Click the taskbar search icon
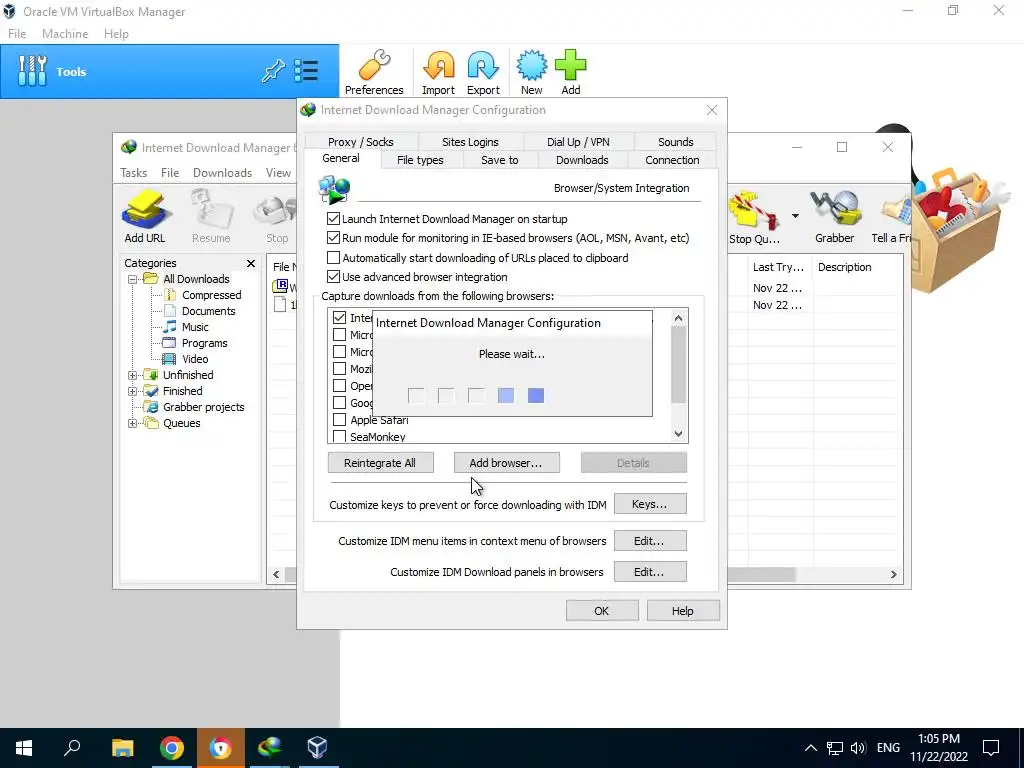This screenshot has height=768, width=1024. pyautogui.click(x=72, y=748)
